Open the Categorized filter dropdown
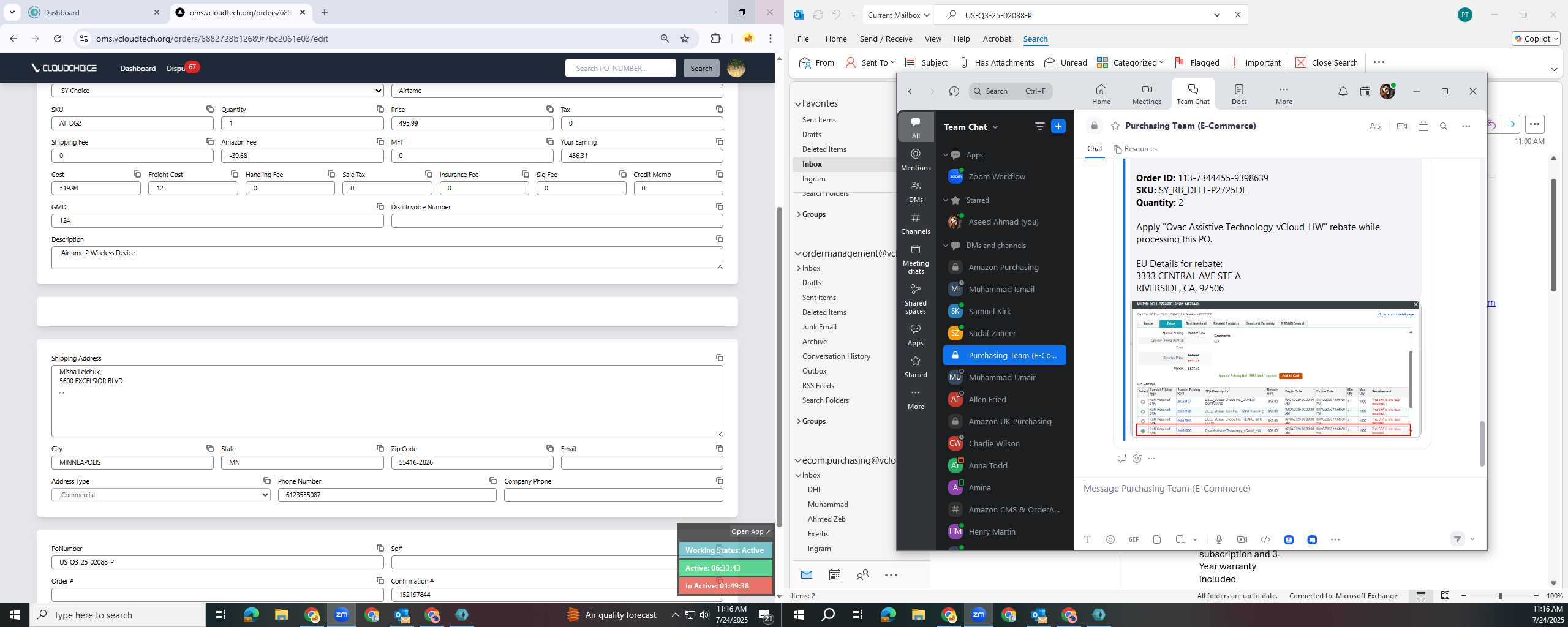 (x=1130, y=62)
